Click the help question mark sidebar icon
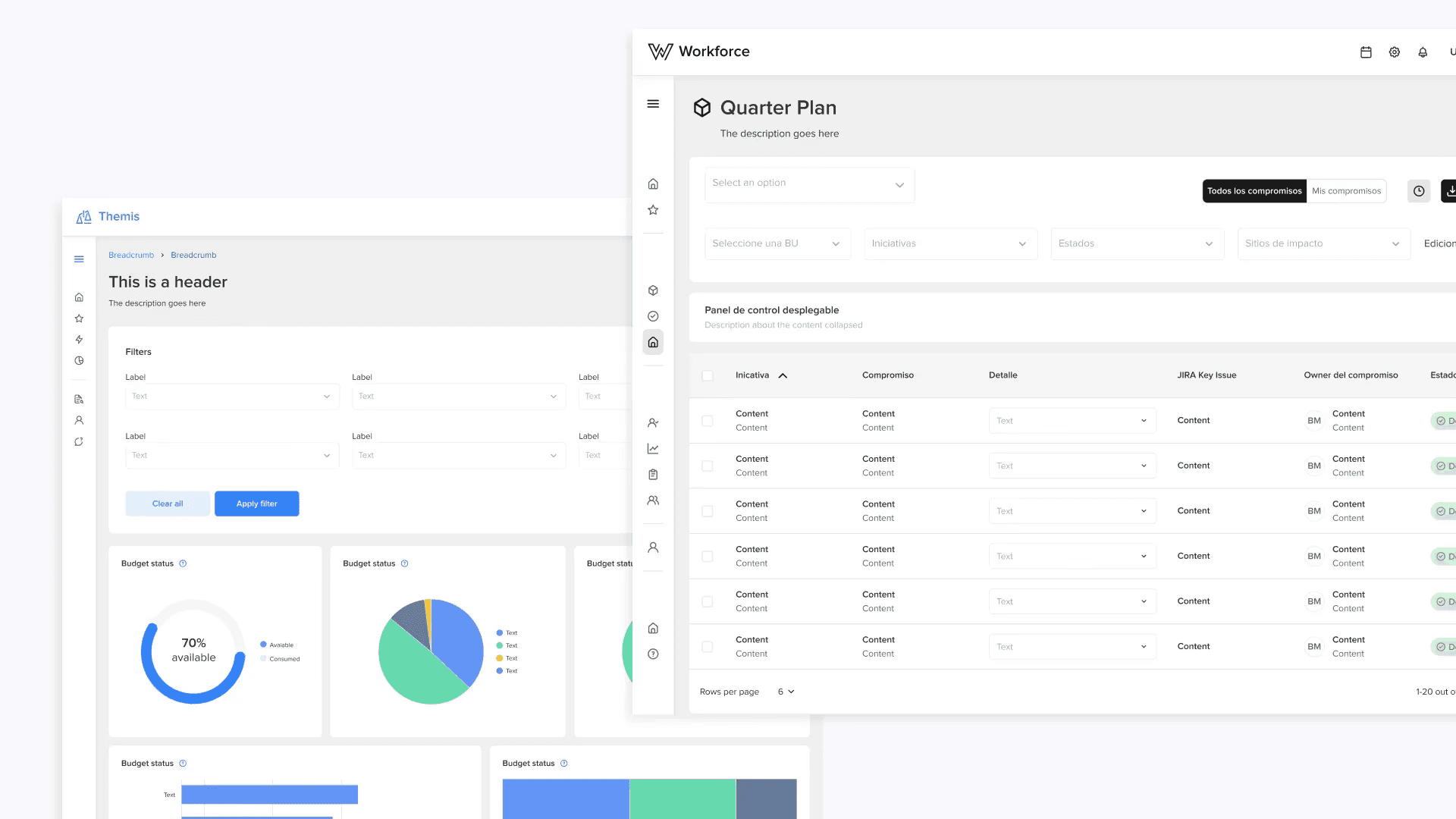Viewport: 1456px width, 819px height. (653, 654)
